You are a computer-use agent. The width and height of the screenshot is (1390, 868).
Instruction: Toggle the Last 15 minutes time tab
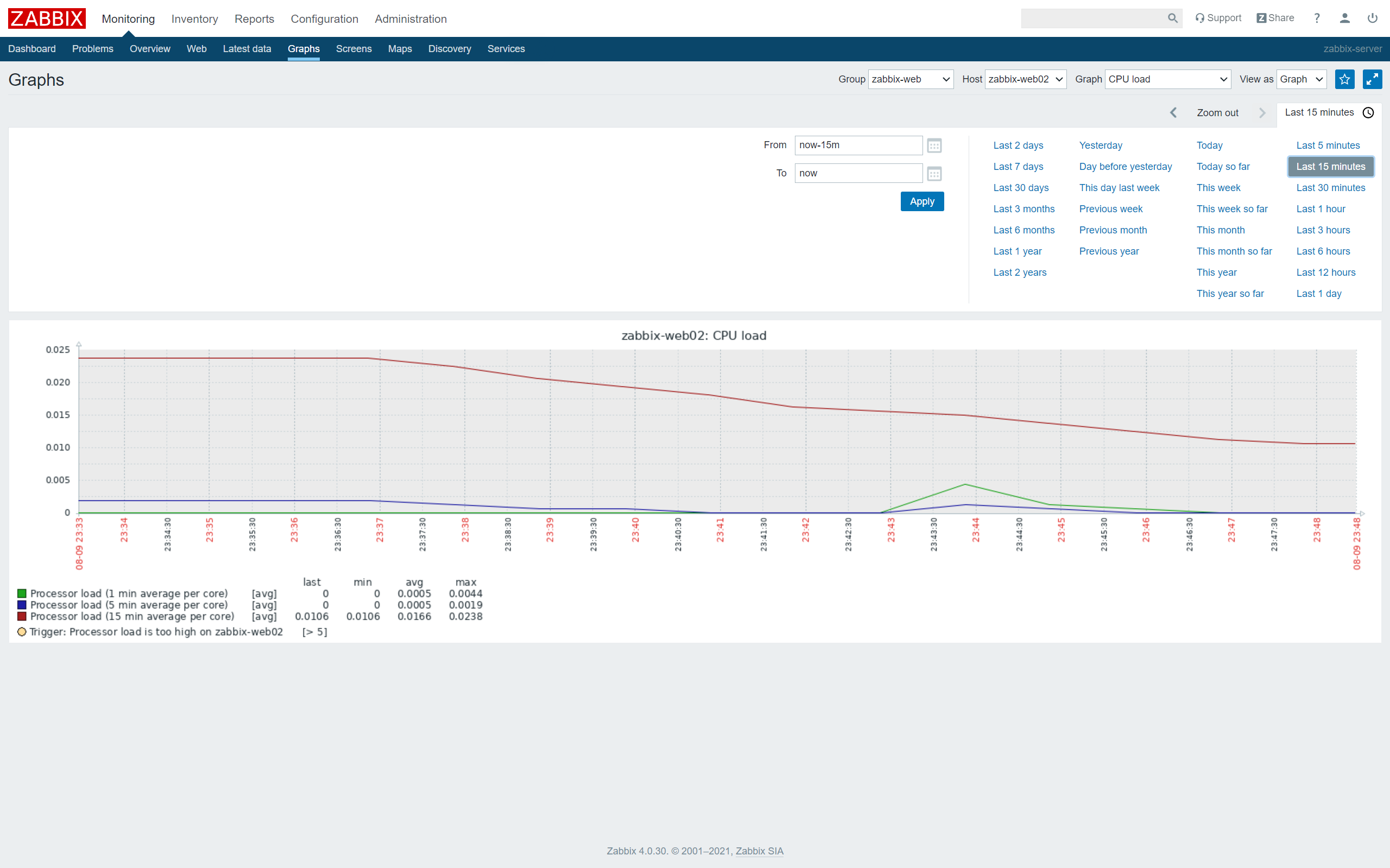pos(1329,113)
